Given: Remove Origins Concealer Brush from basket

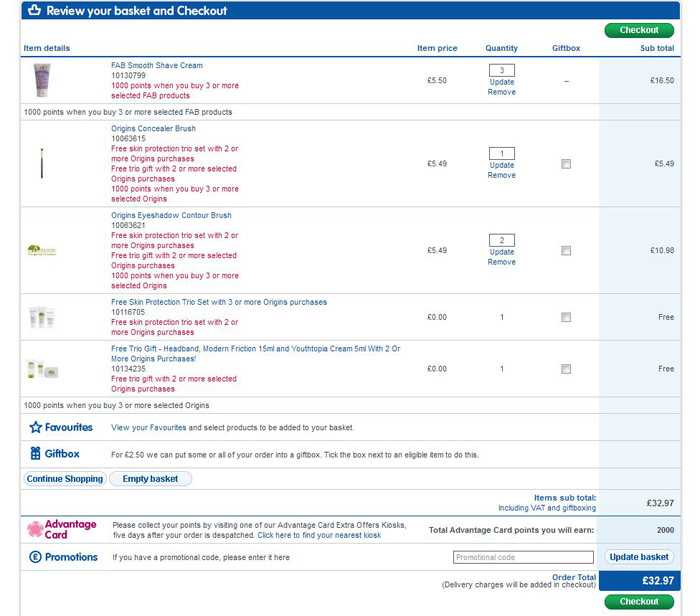Looking at the screenshot, I should [x=502, y=175].
